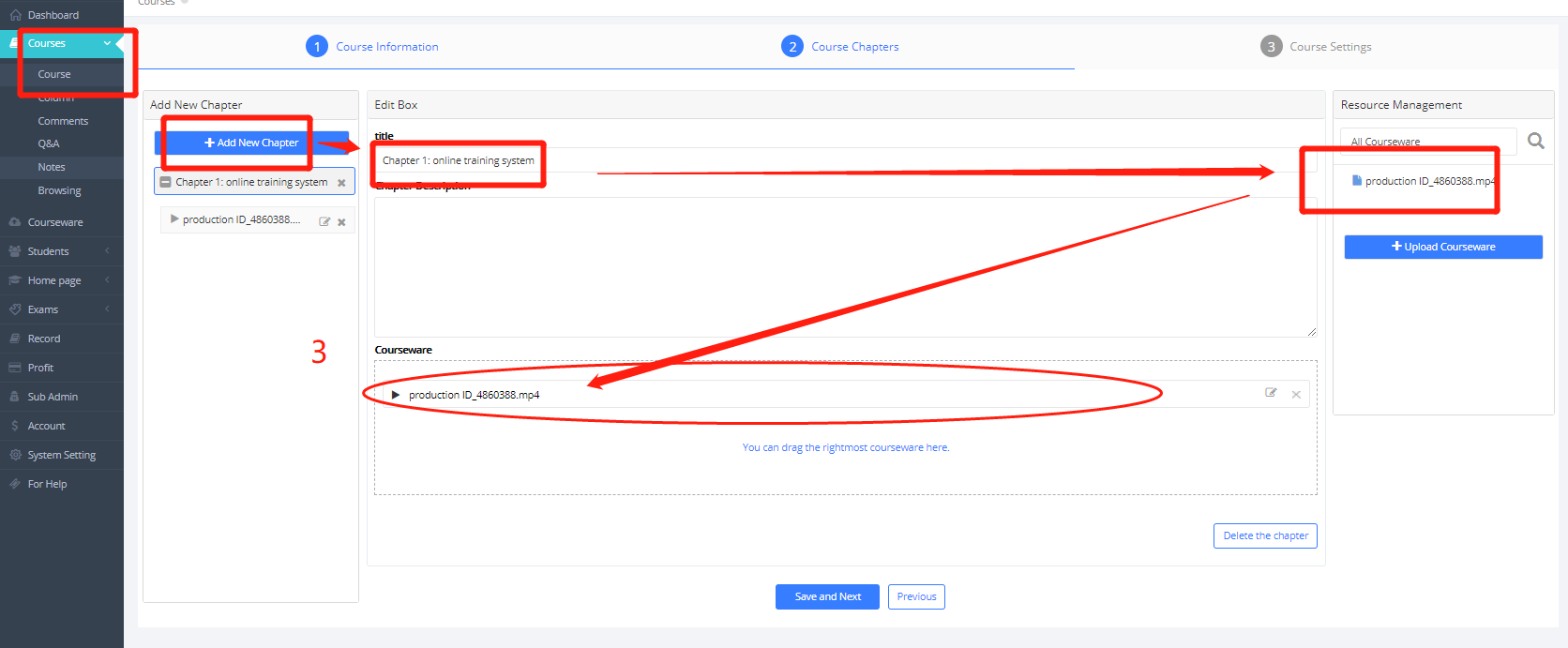The image size is (1568, 648).
Task: Open the Dashboard sidebar item
Action: coord(53,15)
